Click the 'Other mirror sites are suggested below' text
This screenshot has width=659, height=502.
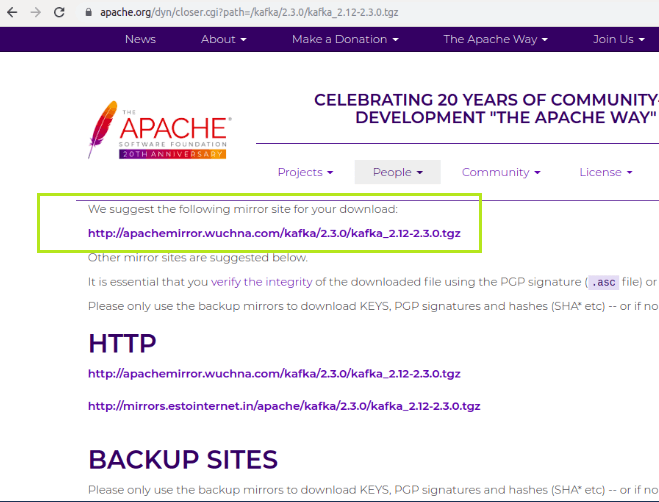point(198,257)
